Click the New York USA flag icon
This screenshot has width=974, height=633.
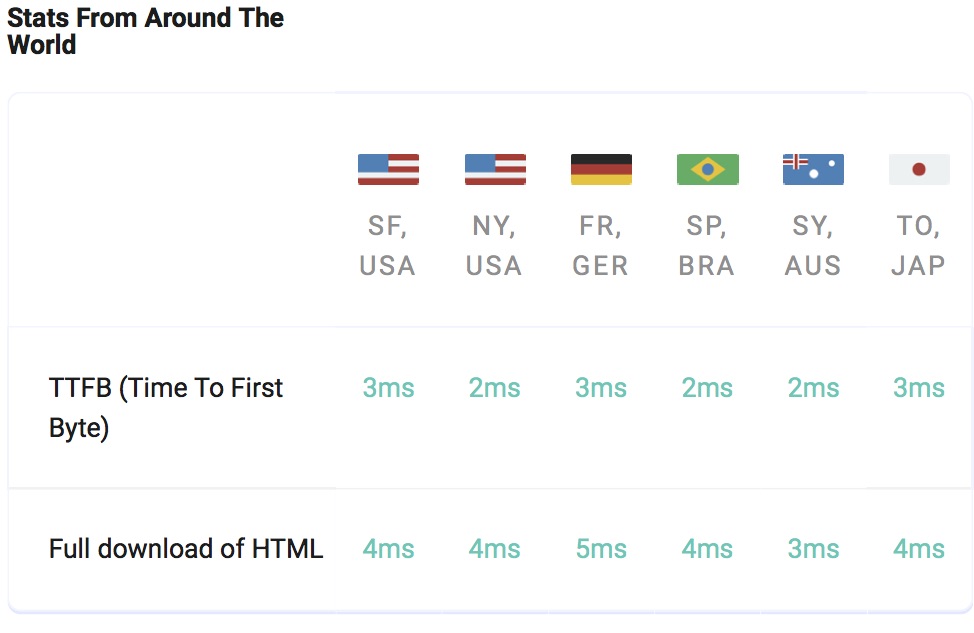(495, 169)
